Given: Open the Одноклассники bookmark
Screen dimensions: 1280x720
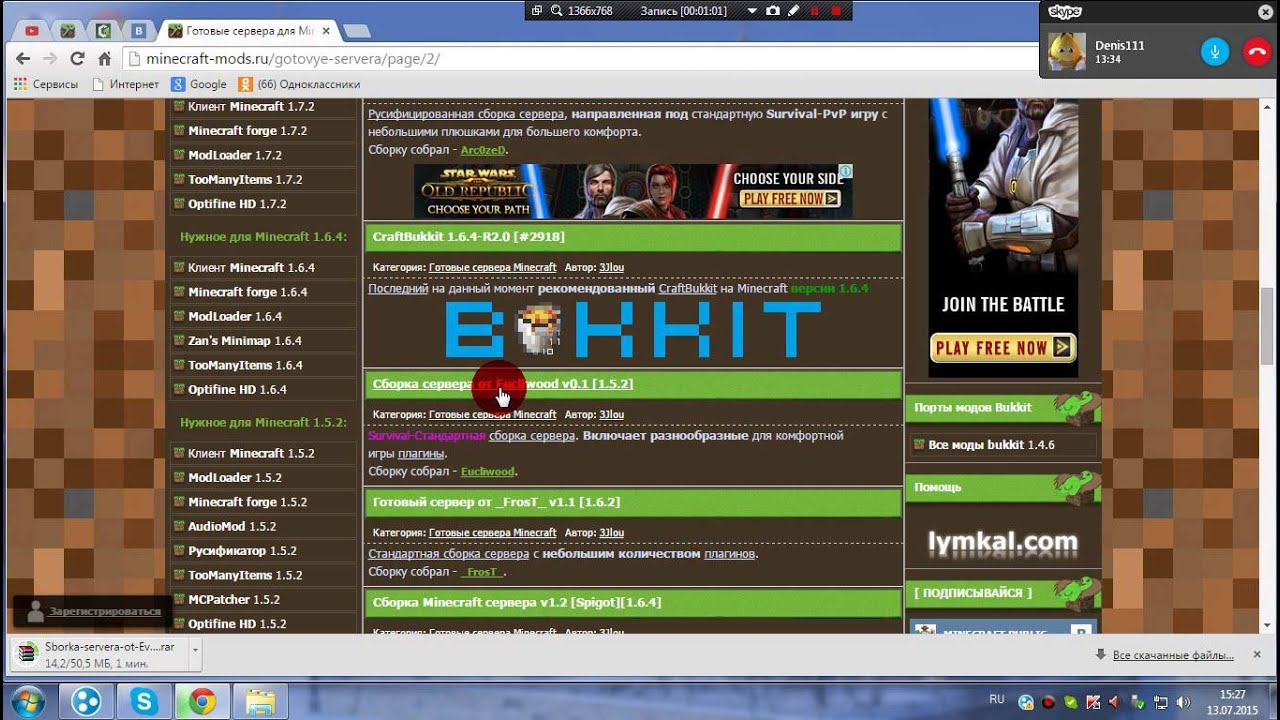Looking at the screenshot, I should point(299,84).
